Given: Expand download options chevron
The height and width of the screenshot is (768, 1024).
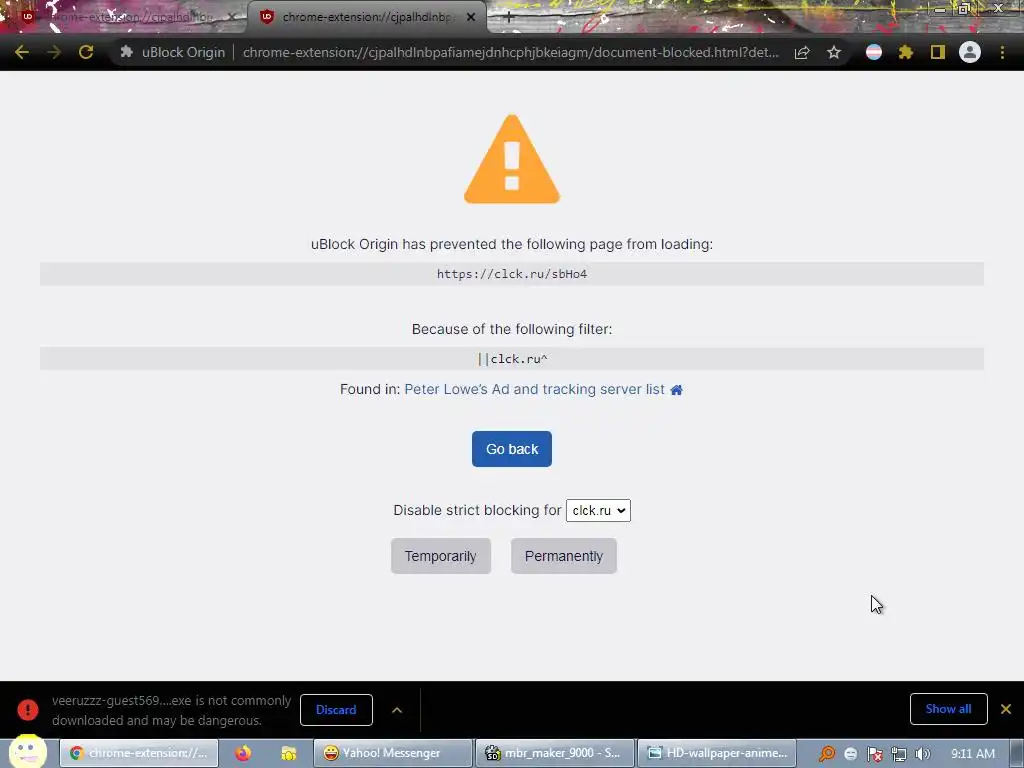Looking at the screenshot, I should (x=397, y=710).
